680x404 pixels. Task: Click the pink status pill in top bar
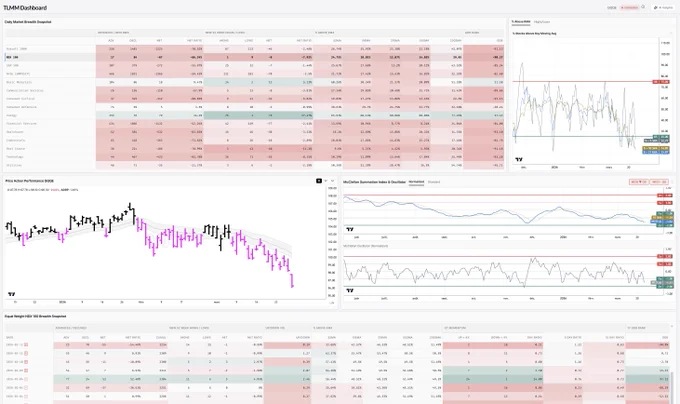(629, 7)
